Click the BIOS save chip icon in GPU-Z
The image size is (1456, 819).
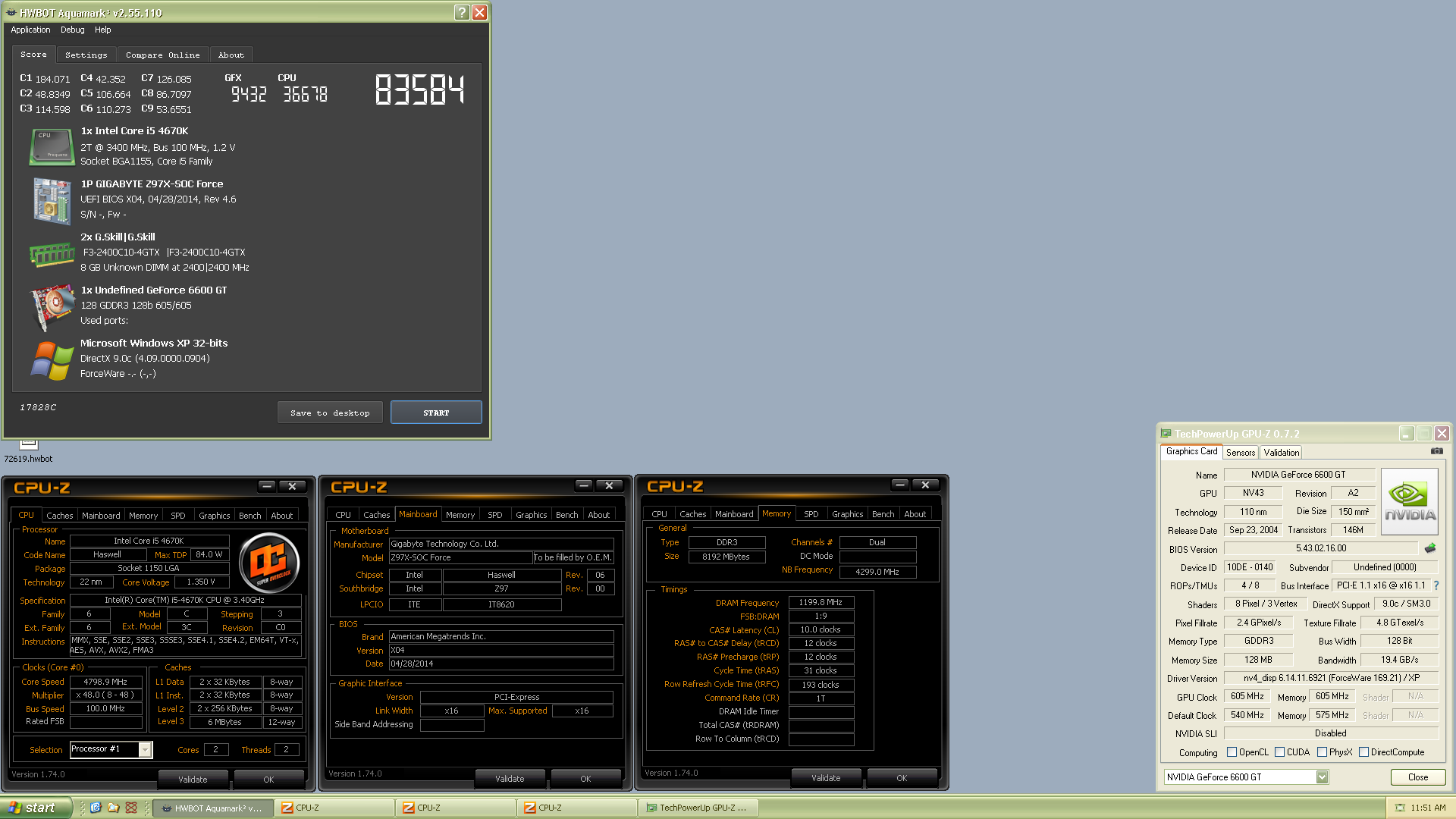tap(1430, 548)
